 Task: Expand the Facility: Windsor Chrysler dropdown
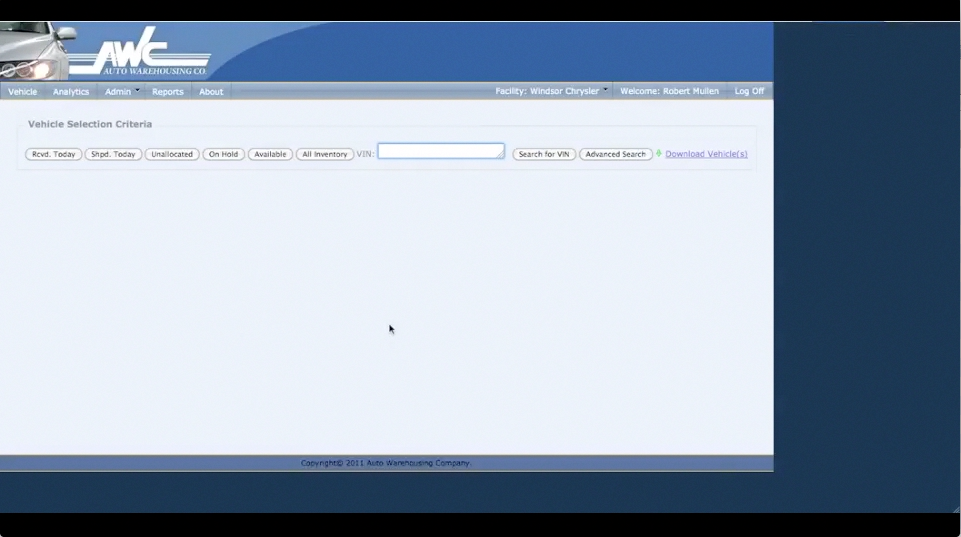pyautogui.click(x=551, y=91)
